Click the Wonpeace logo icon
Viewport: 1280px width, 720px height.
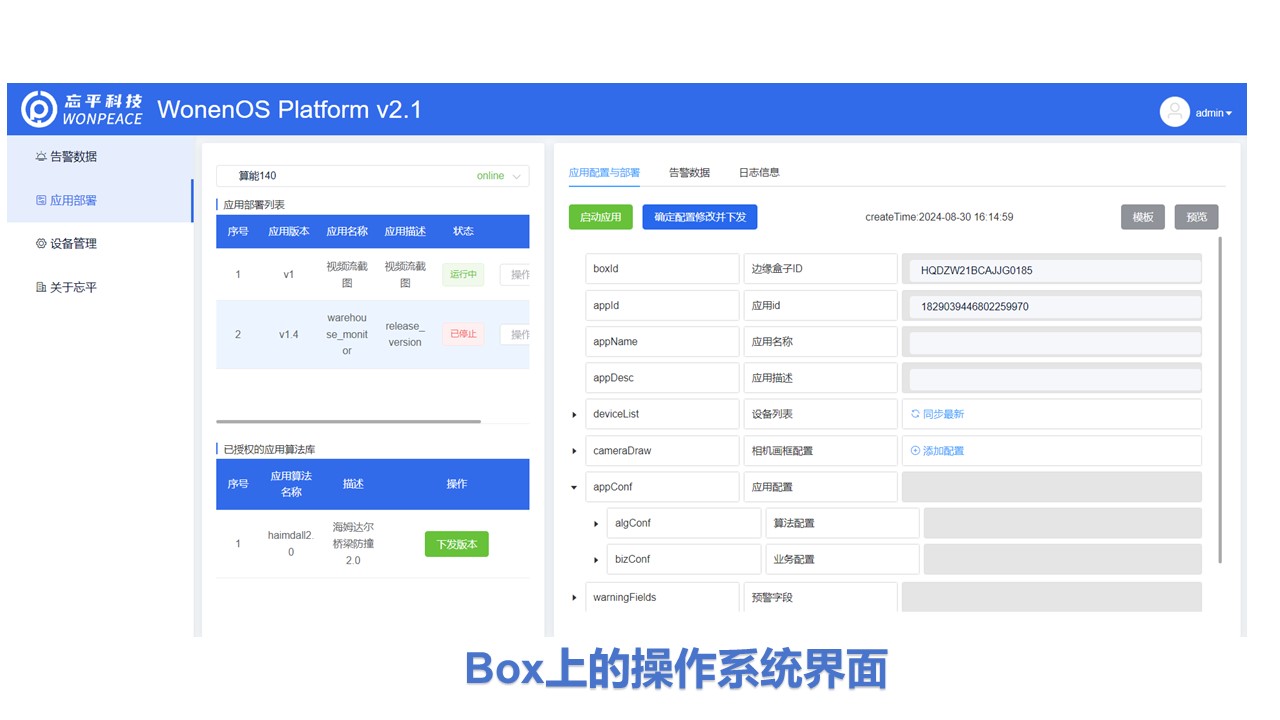tap(40, 110)
